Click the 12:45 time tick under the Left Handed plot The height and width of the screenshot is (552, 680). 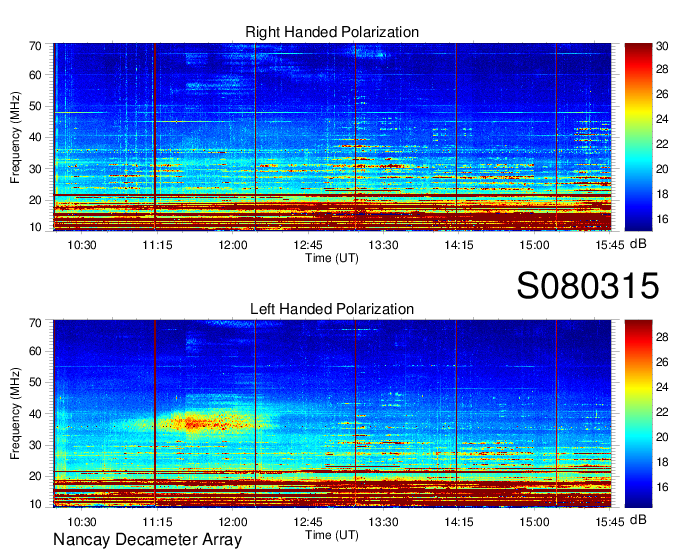[x=308, y=522]
